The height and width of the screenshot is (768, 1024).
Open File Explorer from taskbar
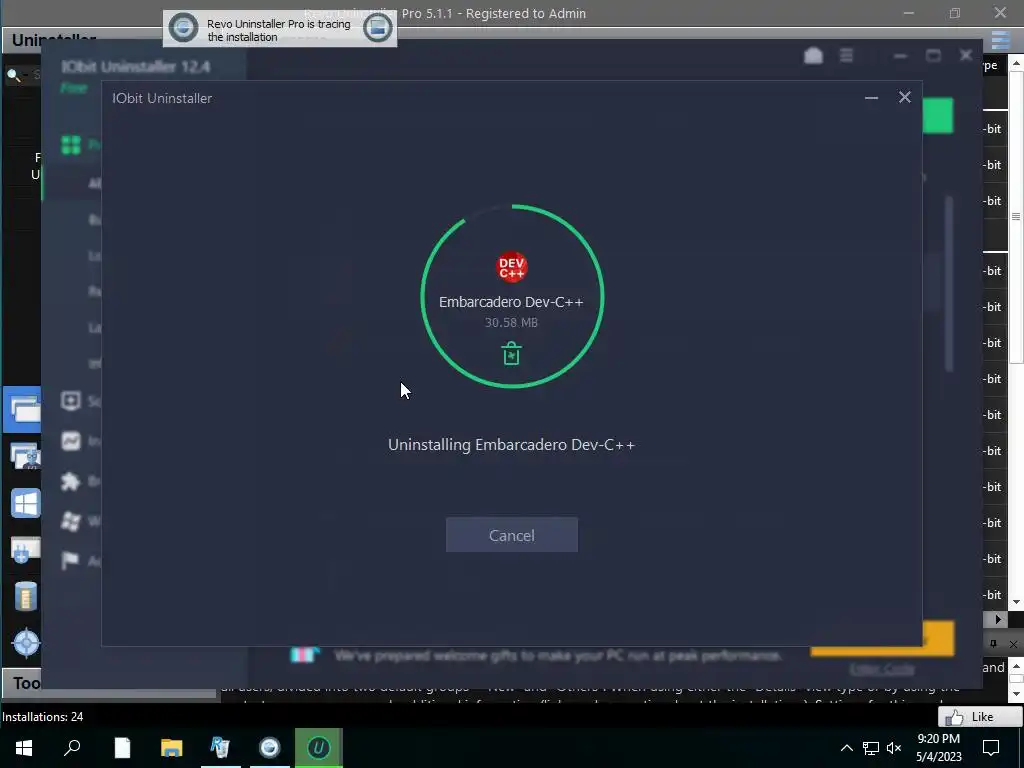pyautogui.click(x=171, y=748)
